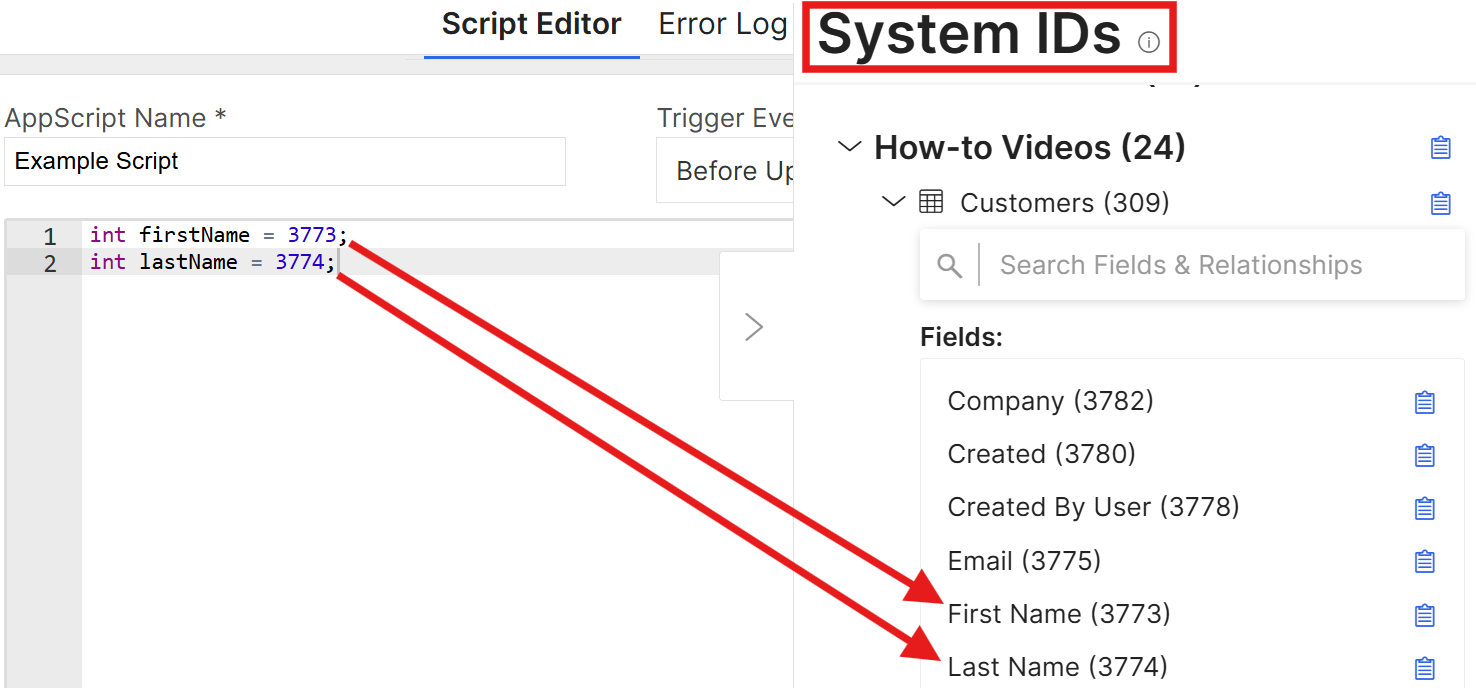Collapse the Customers table node
Image resolution: width=1476 pixels, height=688 pixels.
click(893, 202)
